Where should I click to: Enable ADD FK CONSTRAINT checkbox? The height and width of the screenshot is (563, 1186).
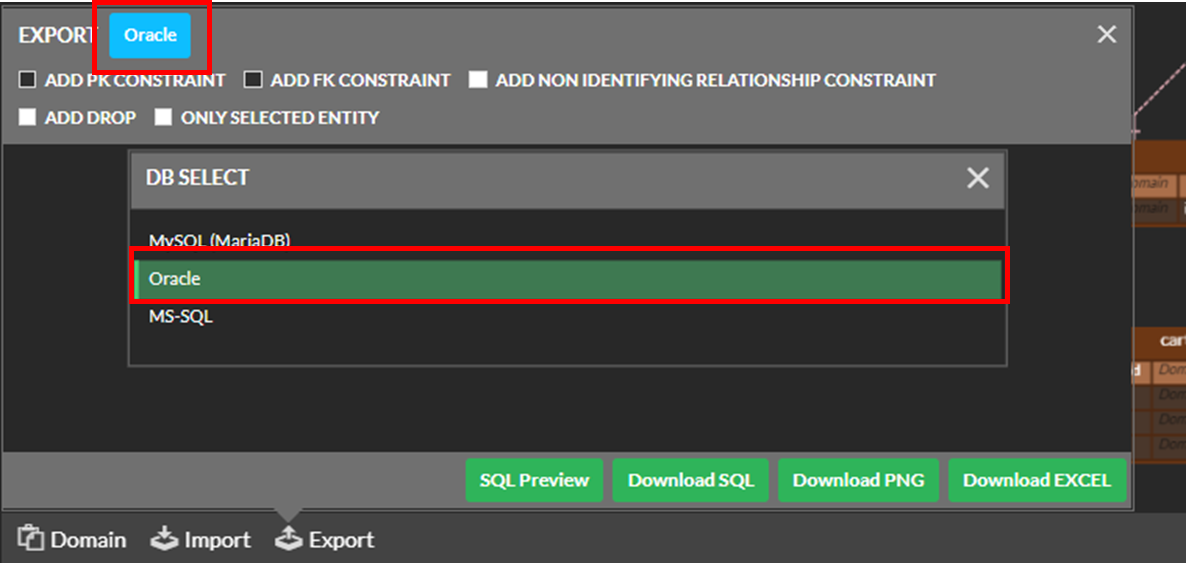click(x=253, y=79)
